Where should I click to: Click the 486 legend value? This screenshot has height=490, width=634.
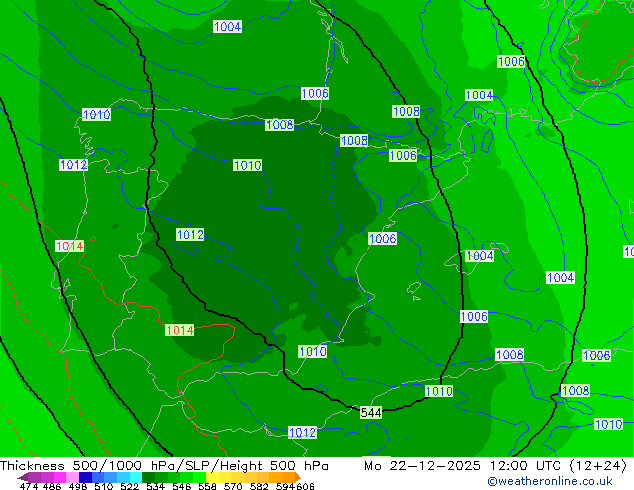(52, 486)
